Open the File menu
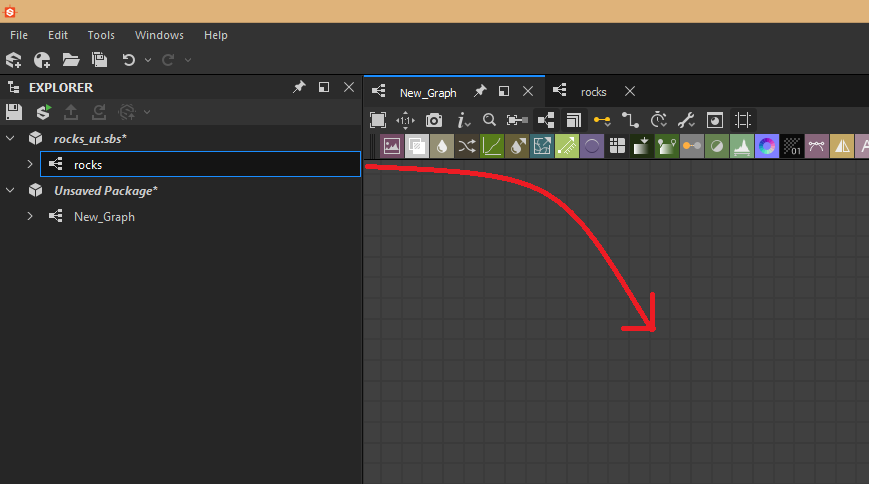Screen dimensions: 869x484 (19, 35)
